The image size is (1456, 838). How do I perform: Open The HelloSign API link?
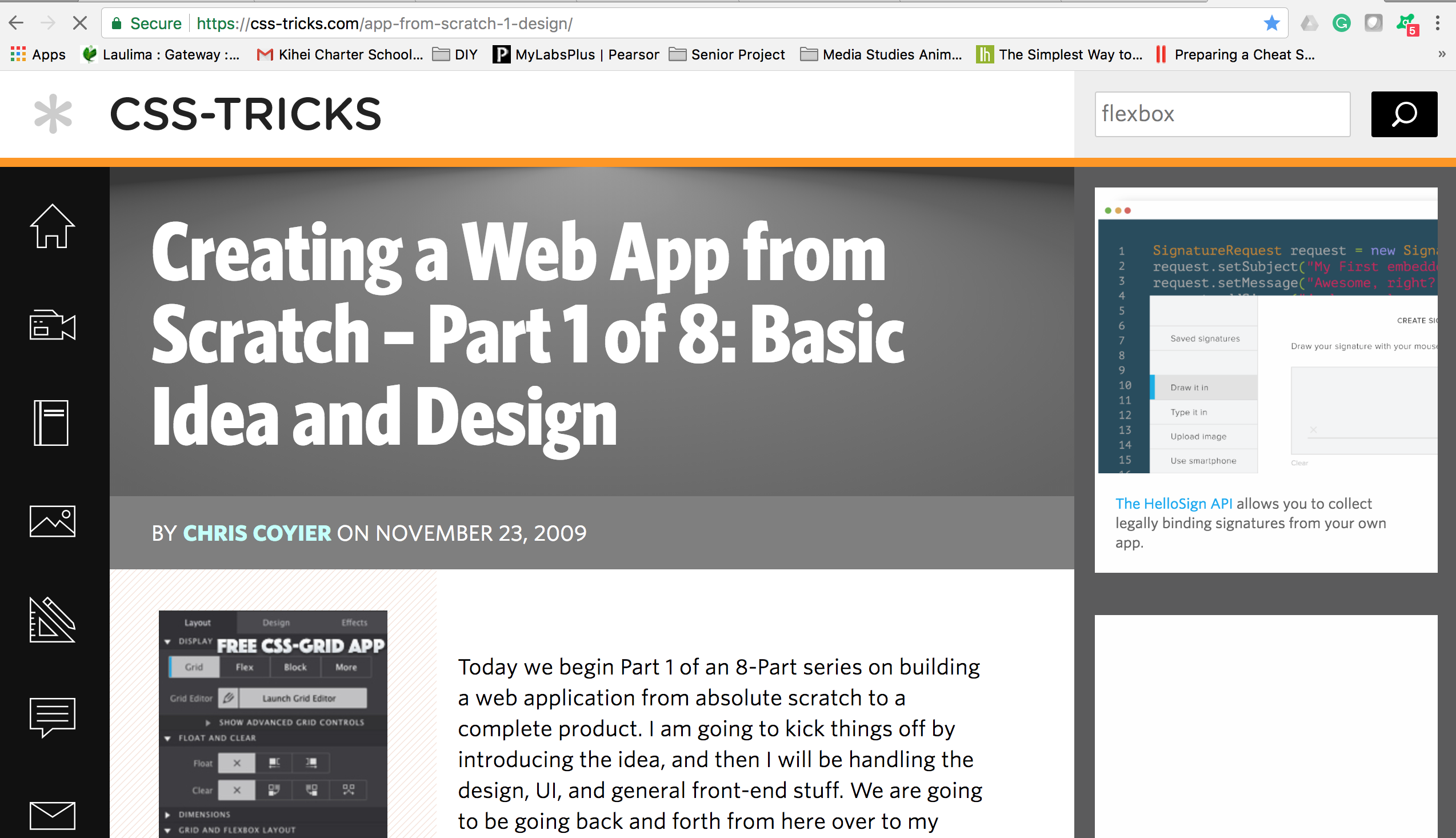click(1174, 504)
